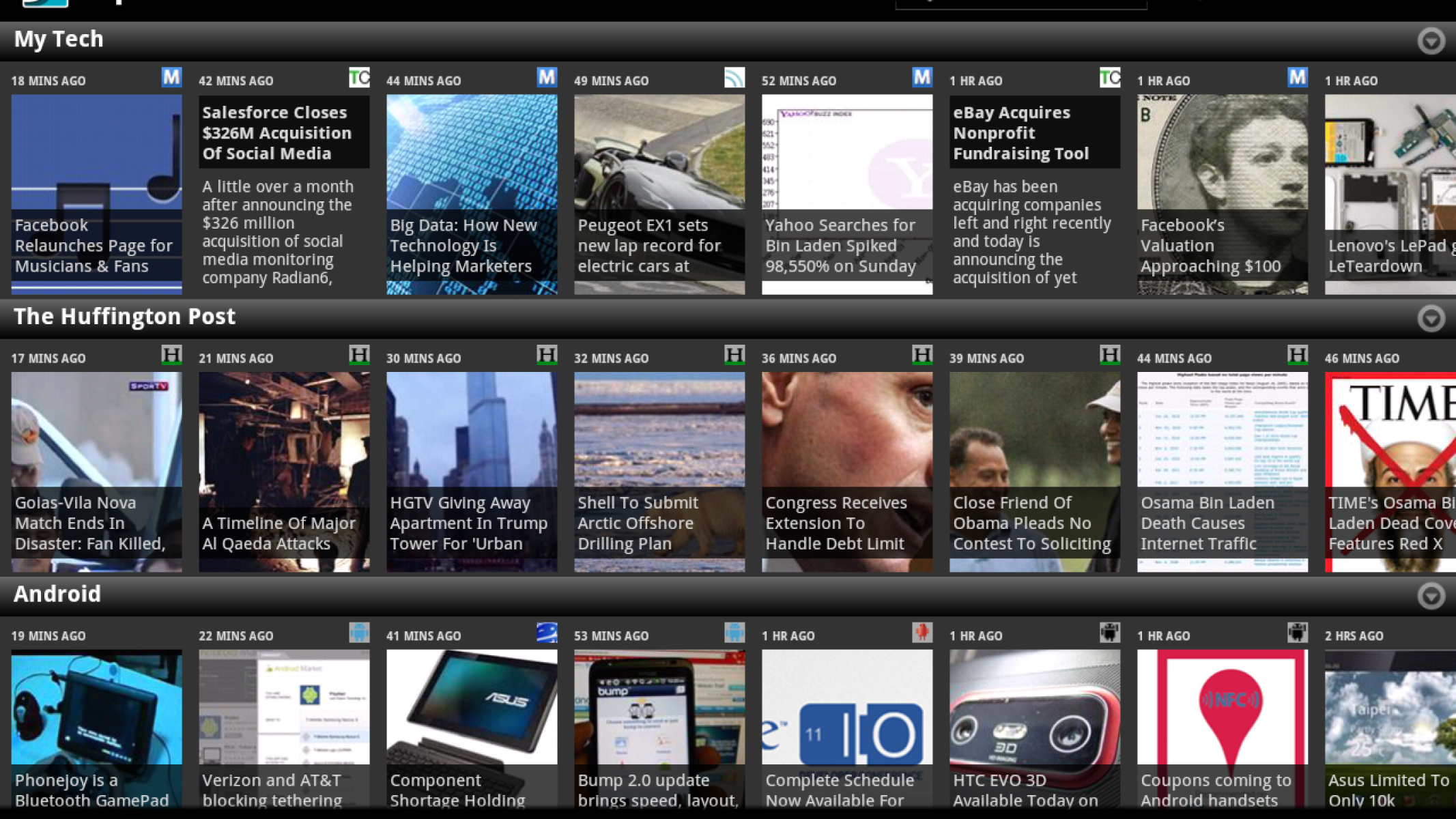This screenshot has height=819, width=1456.
Task: Open The Huffington Post section dropdown arrow
Action: click(1431, 318)
